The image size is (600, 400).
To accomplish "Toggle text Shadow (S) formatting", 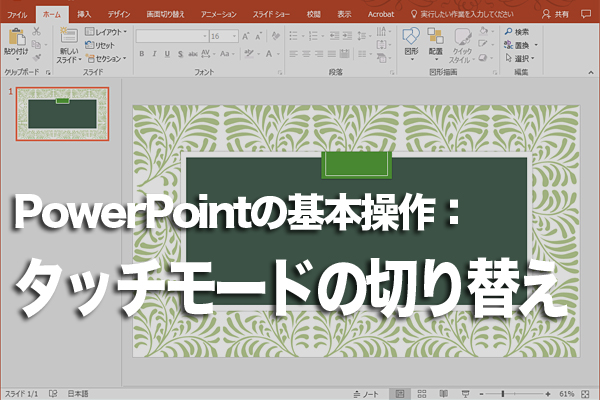I will coord(180,54).
